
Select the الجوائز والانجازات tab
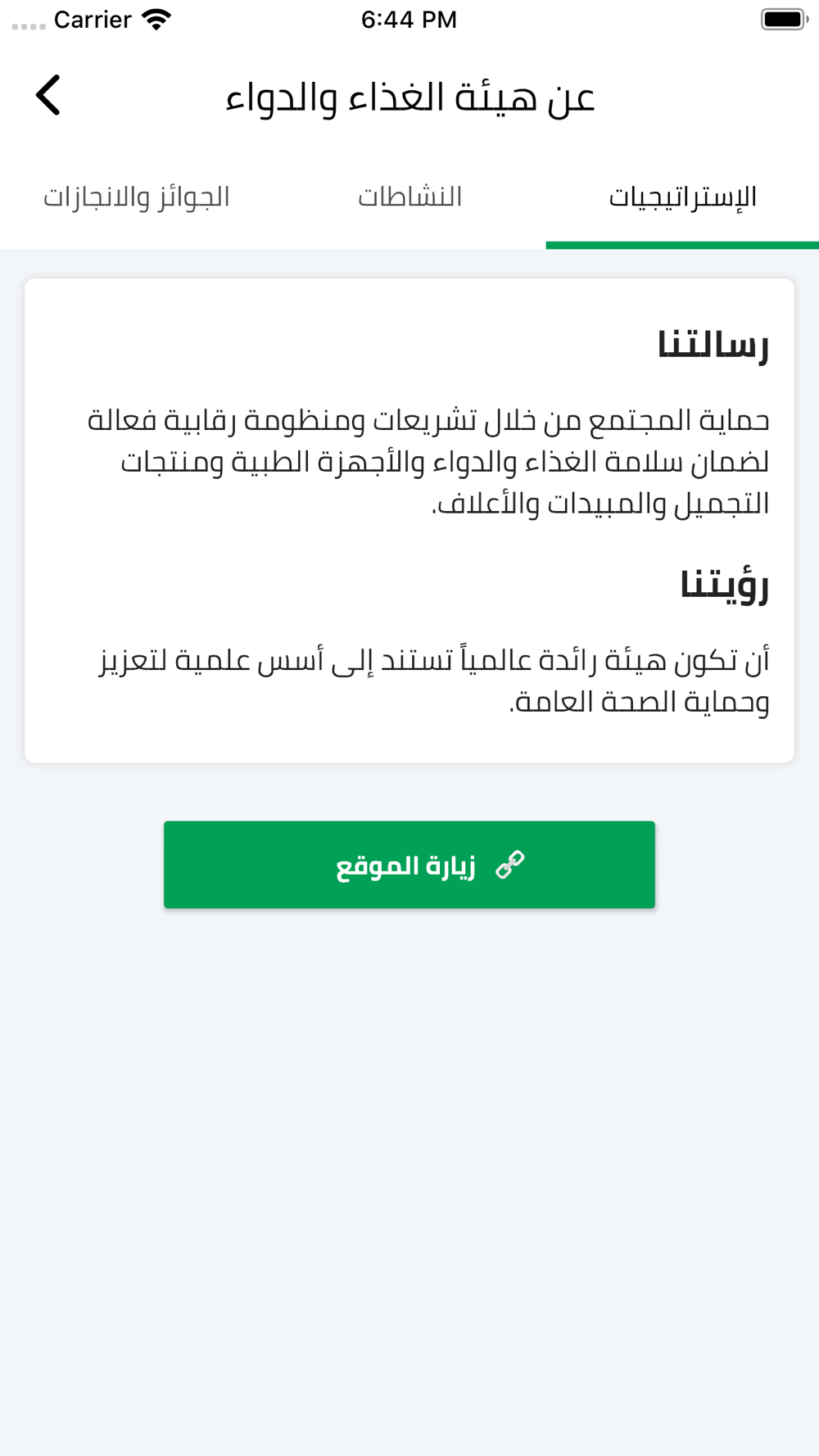pos(137,197)
